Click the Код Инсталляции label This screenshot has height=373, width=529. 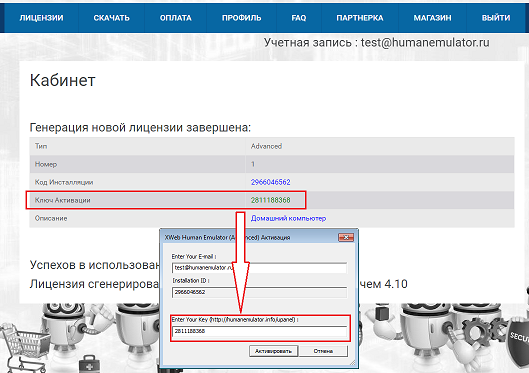64,182
